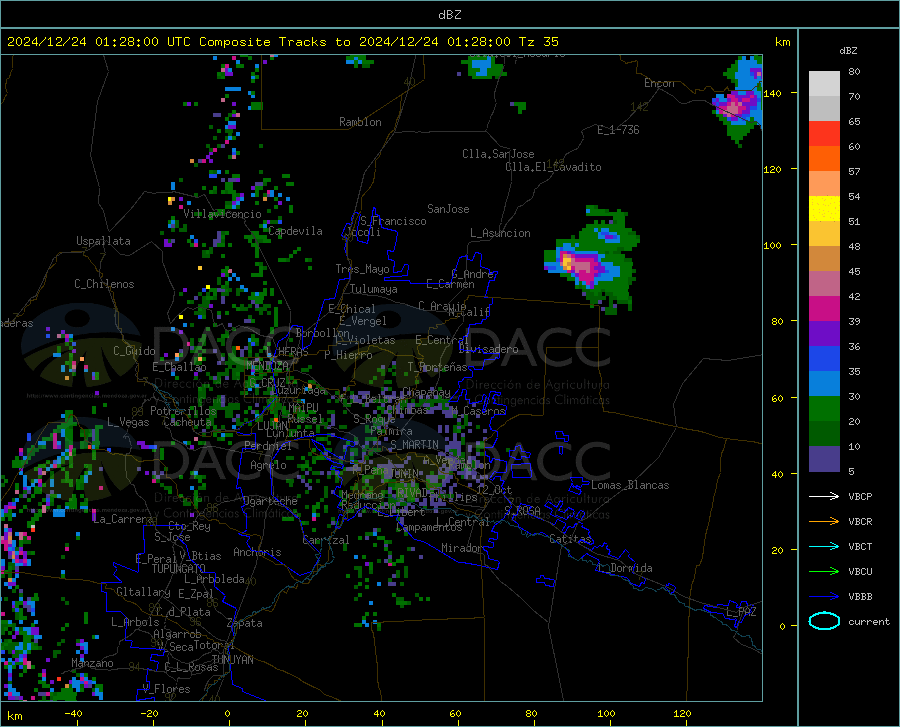Screen dimensions: 900x727
Task: Click the Tulumaya map label
Action: point(374,289)
